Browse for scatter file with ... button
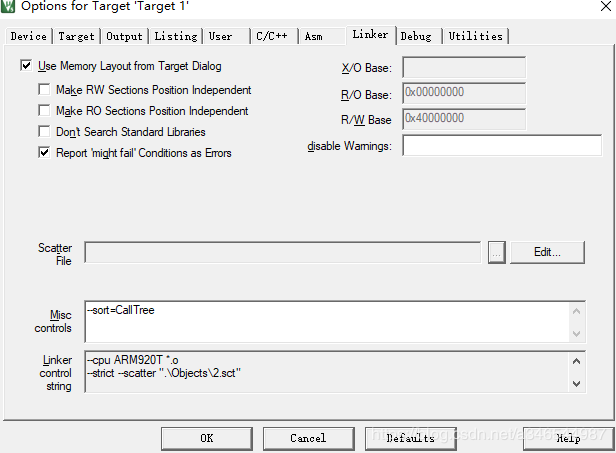Image resolution: width=616 pixels, height=453 pixels. [x=497, y=252]
